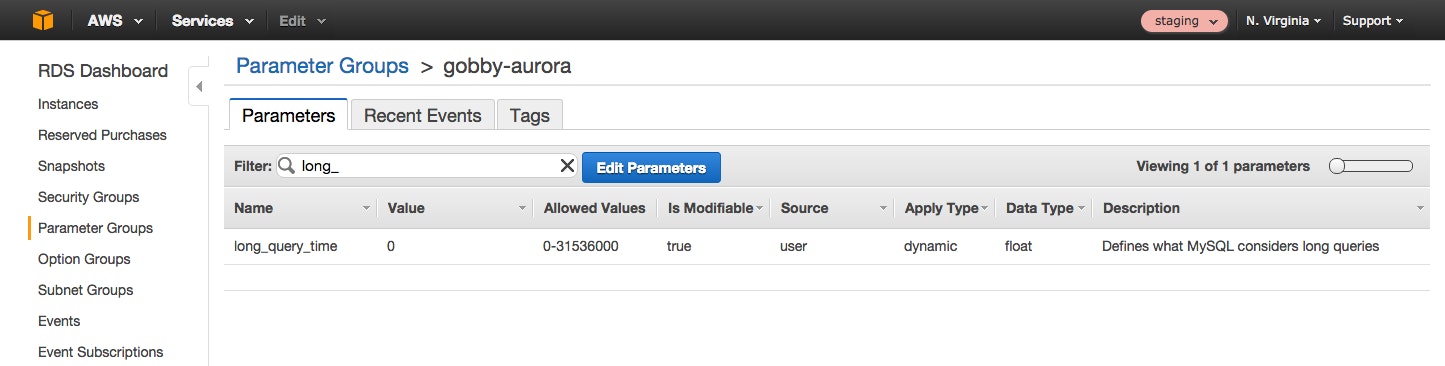This screenshot has width=1445, height=366.
Task: Click the AWS orange cube logo
Action: click(x=43, y=20)
